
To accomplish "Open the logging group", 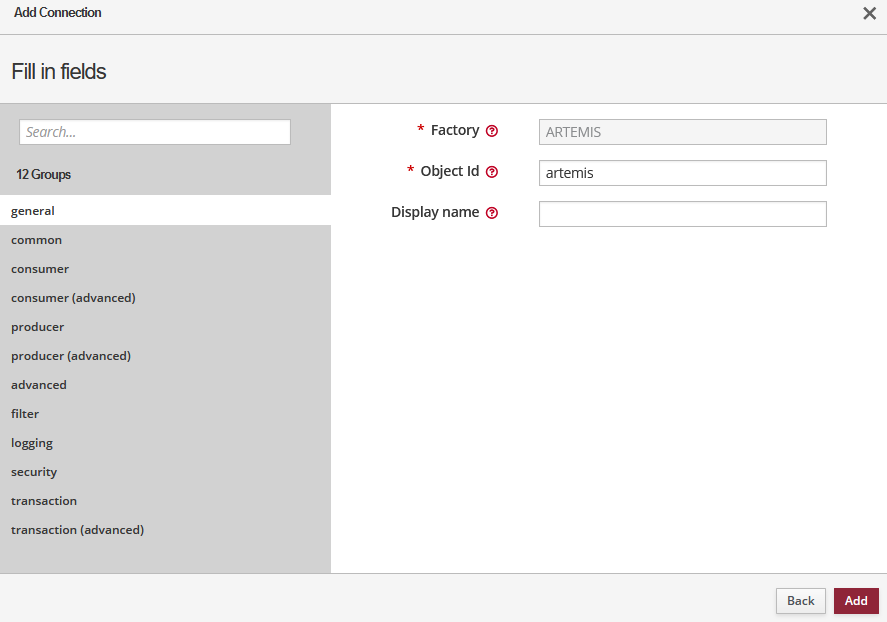I will [x=32, y=443].
